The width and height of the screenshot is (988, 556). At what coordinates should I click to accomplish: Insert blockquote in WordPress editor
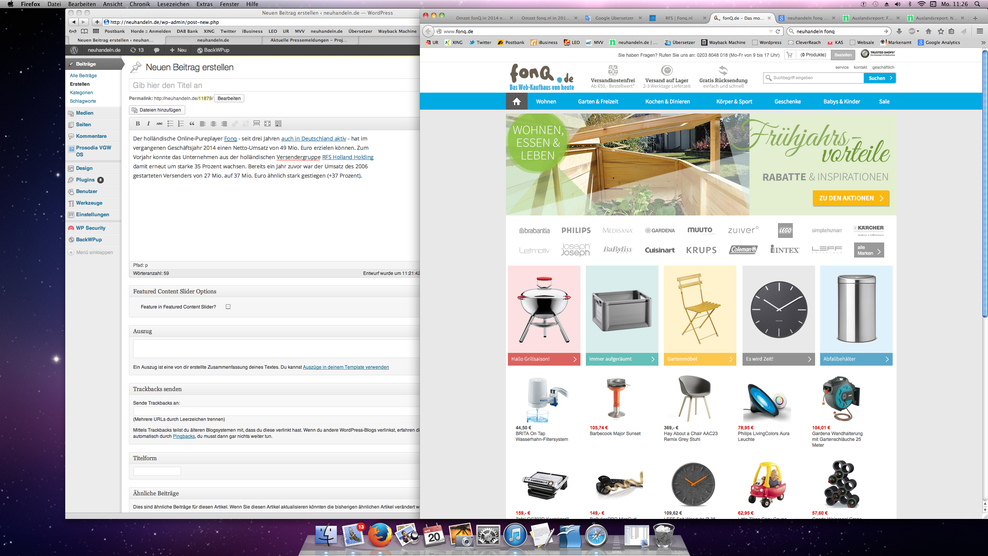tap(192, 124)
